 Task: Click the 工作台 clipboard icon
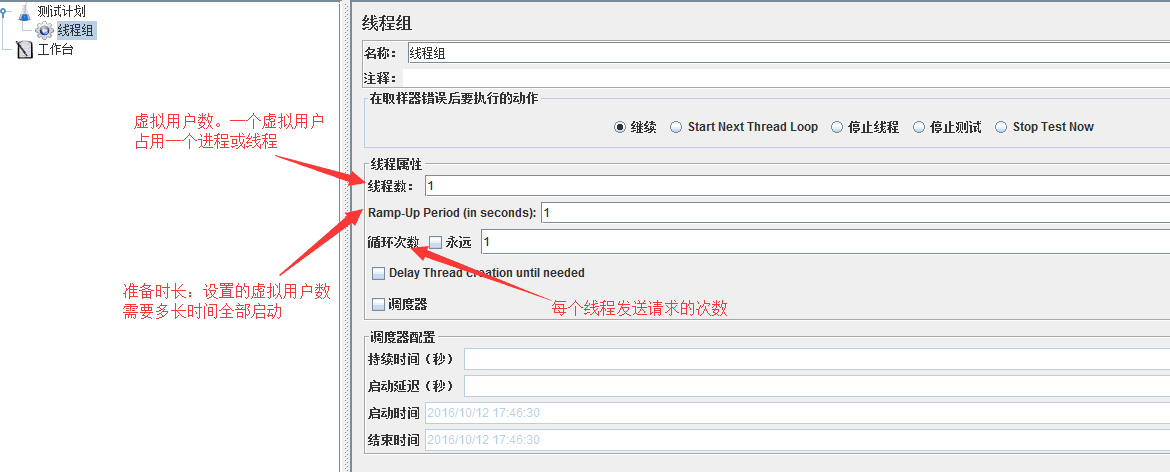[25, 50]
